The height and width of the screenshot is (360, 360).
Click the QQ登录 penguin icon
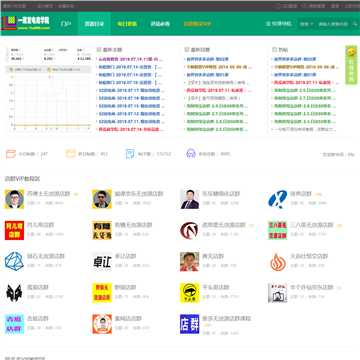279,6
